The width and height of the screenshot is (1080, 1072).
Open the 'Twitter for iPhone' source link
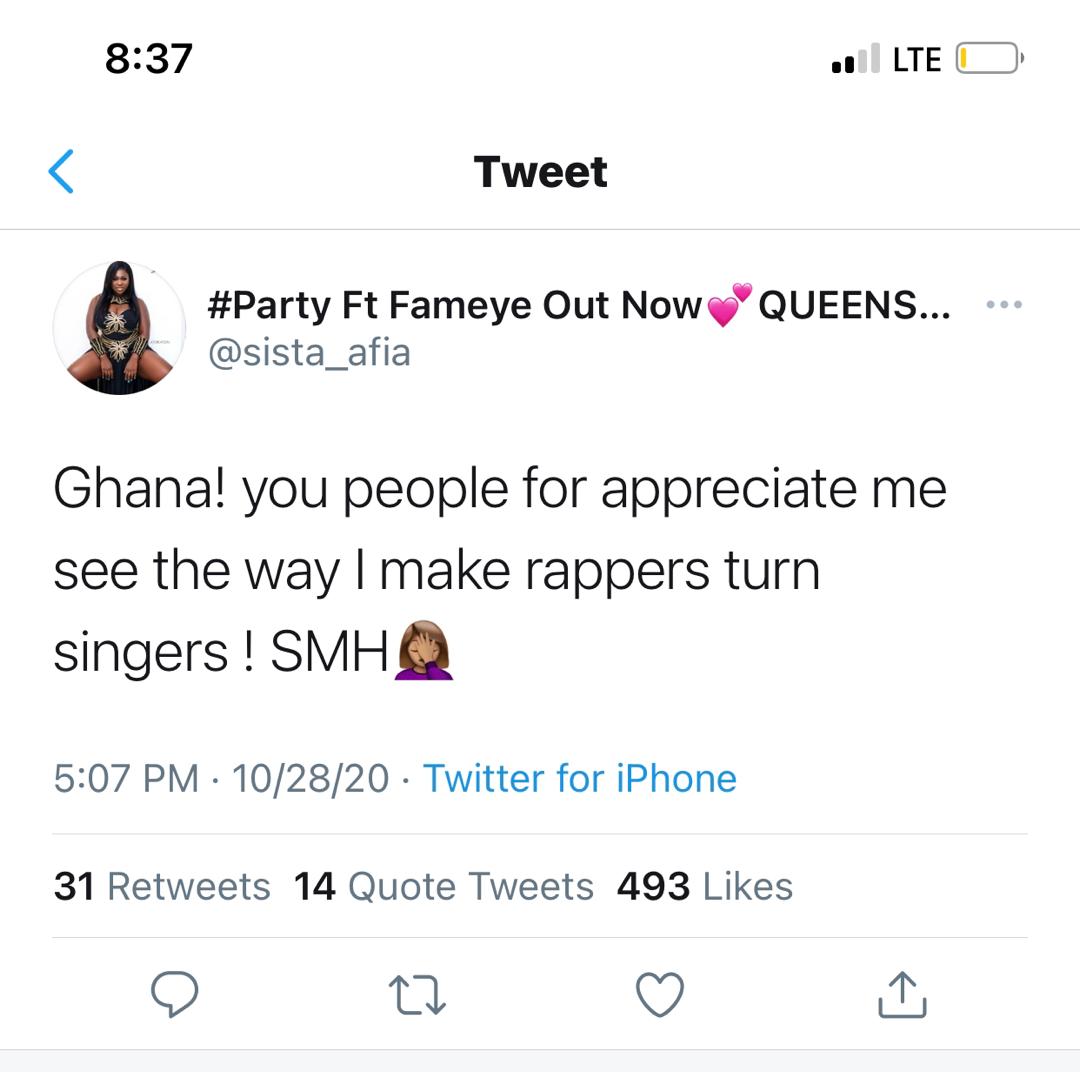(580, 779)
